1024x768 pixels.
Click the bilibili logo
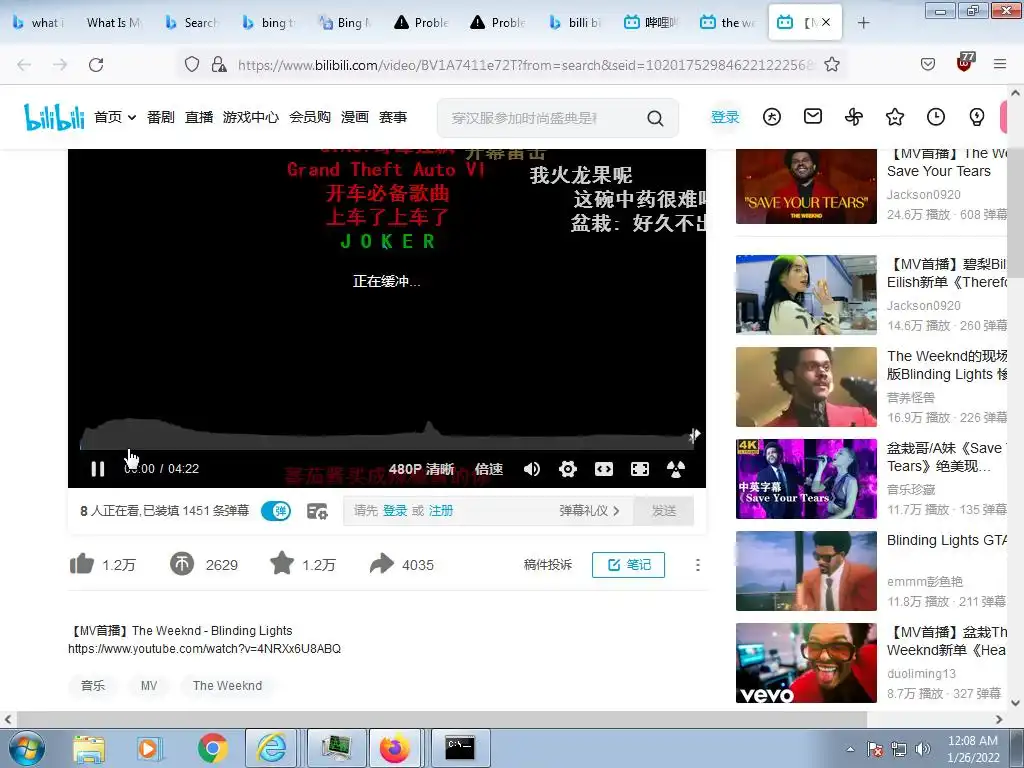[54, 117]
